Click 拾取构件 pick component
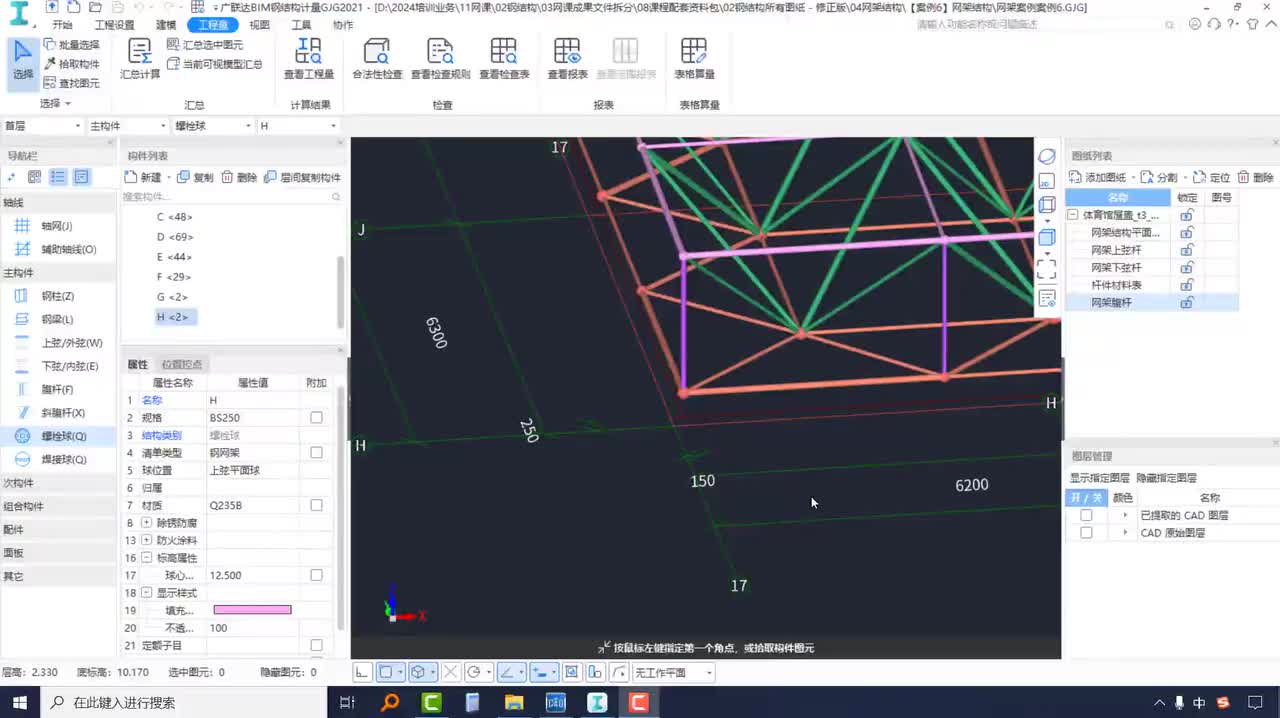This screenshot has height=718, width=1280. [x=71, y=64]
